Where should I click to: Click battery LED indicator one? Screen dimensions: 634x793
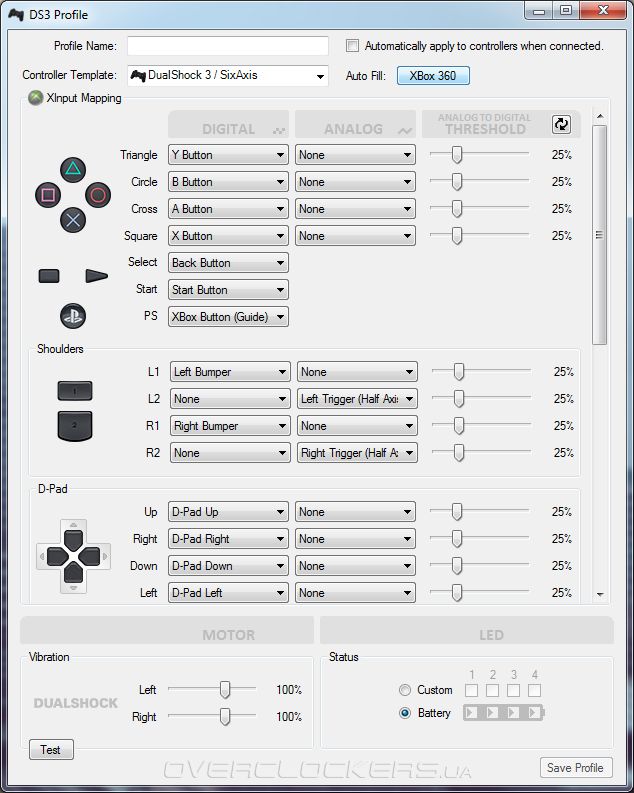(x=471, y=713)
